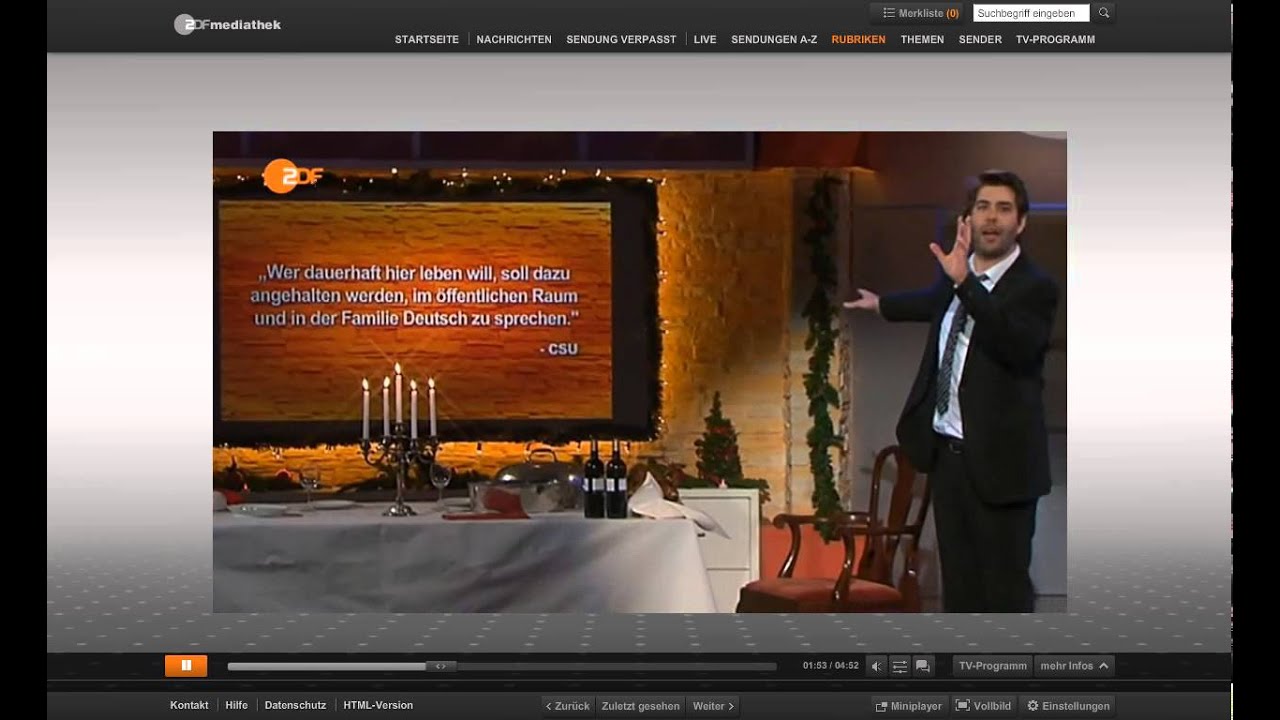Viewport: 1280px width, 720px height.
Task: Expand the mehr Infos panel
Action: [1074, 666]
